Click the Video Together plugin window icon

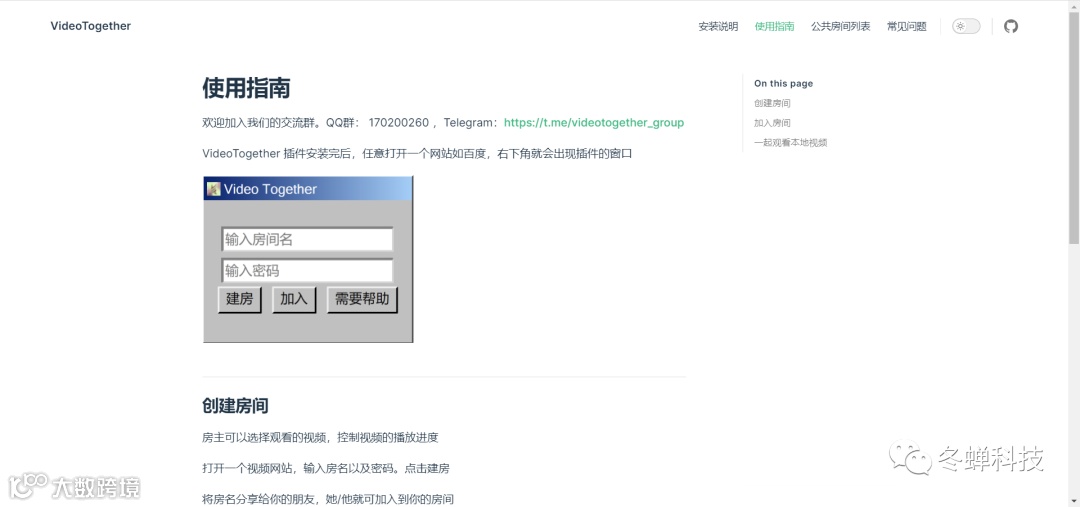(214, 189)
